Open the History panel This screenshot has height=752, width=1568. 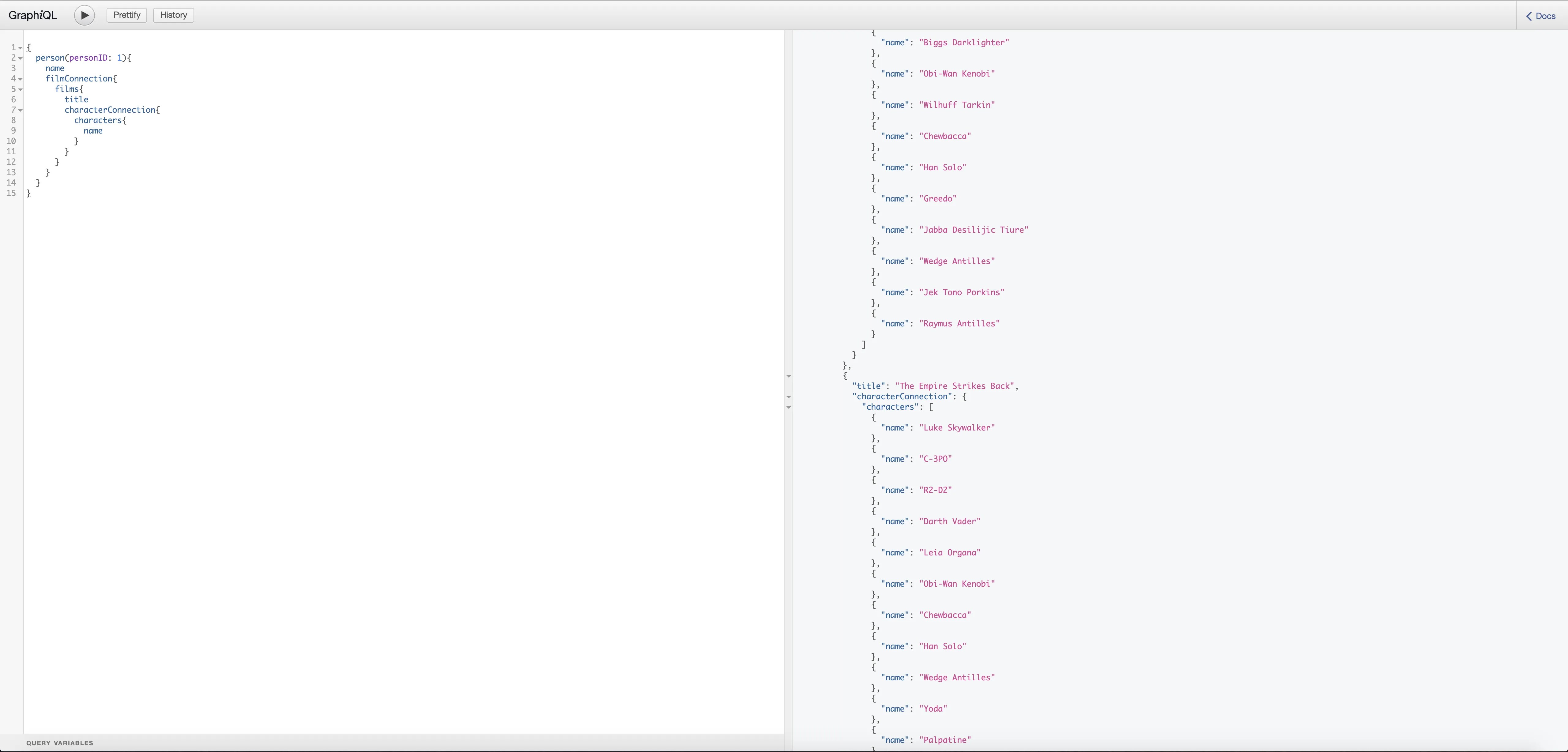pos(173,15)
